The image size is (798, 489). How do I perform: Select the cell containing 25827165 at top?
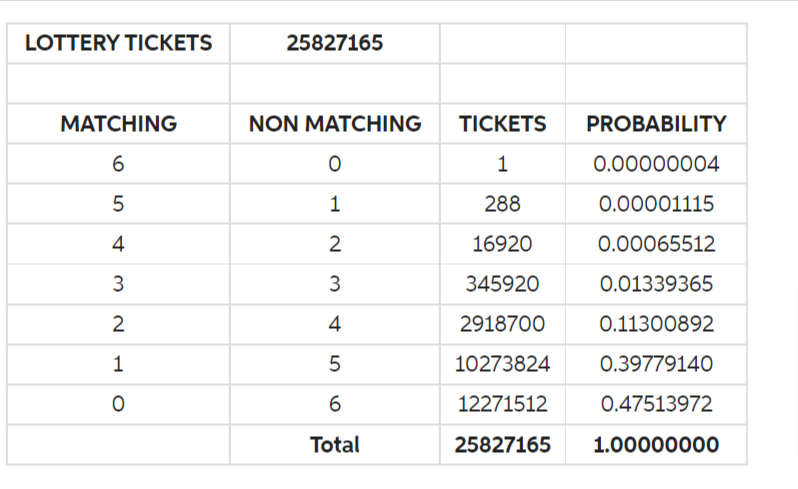(x=334, y=43)
